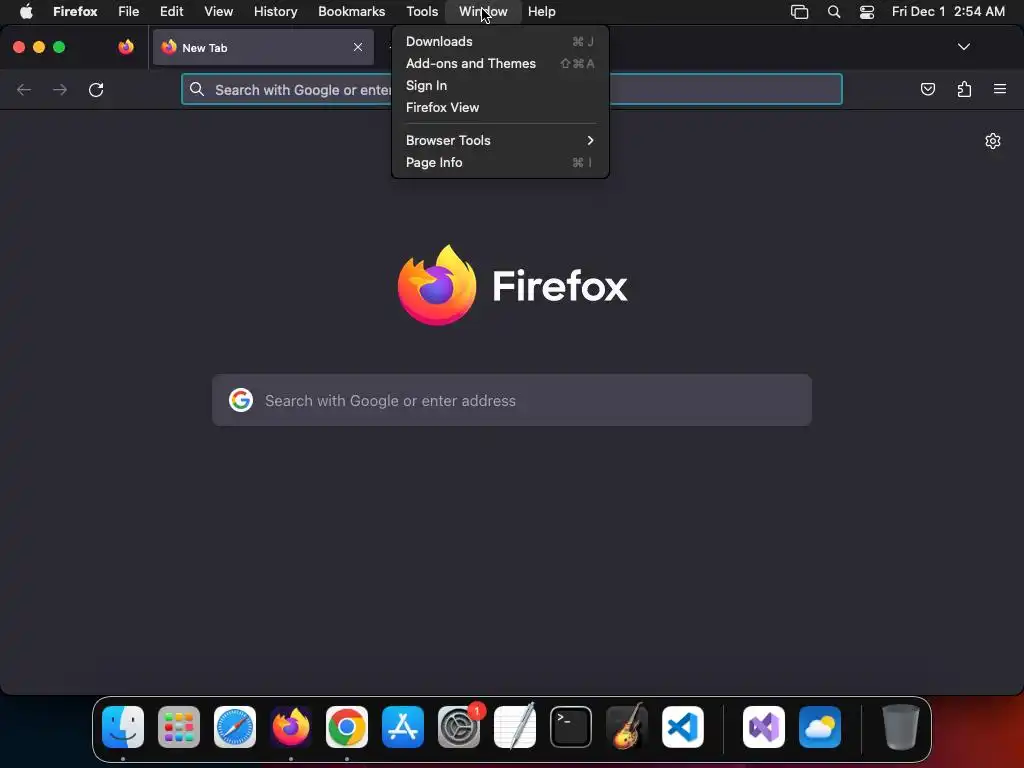Launch Visual Studio Code from the Dock
The width and height of the screenshot is (1024, 768).
683,727
